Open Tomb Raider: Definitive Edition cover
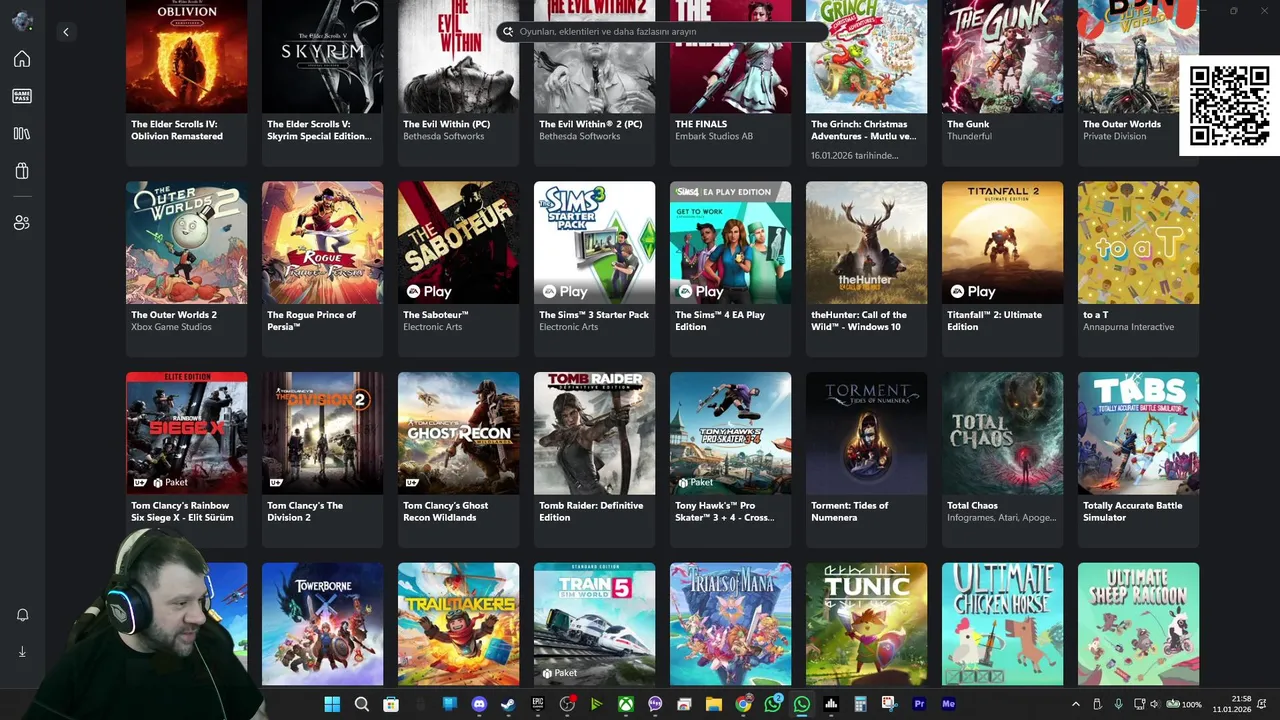 point(594,433)
